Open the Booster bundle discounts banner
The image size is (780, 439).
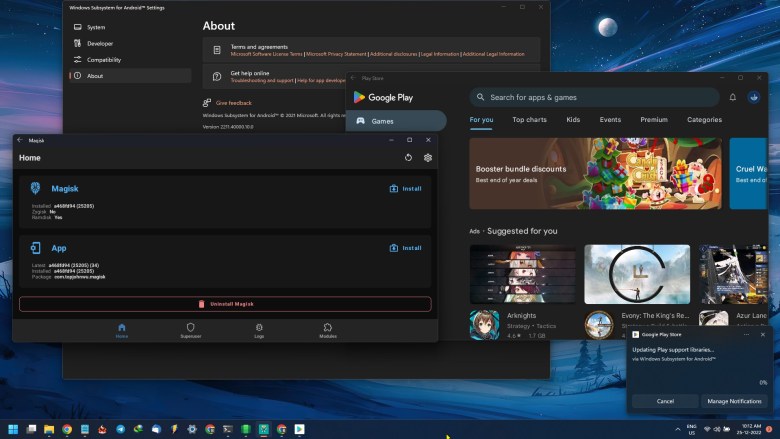click(595, 174)
